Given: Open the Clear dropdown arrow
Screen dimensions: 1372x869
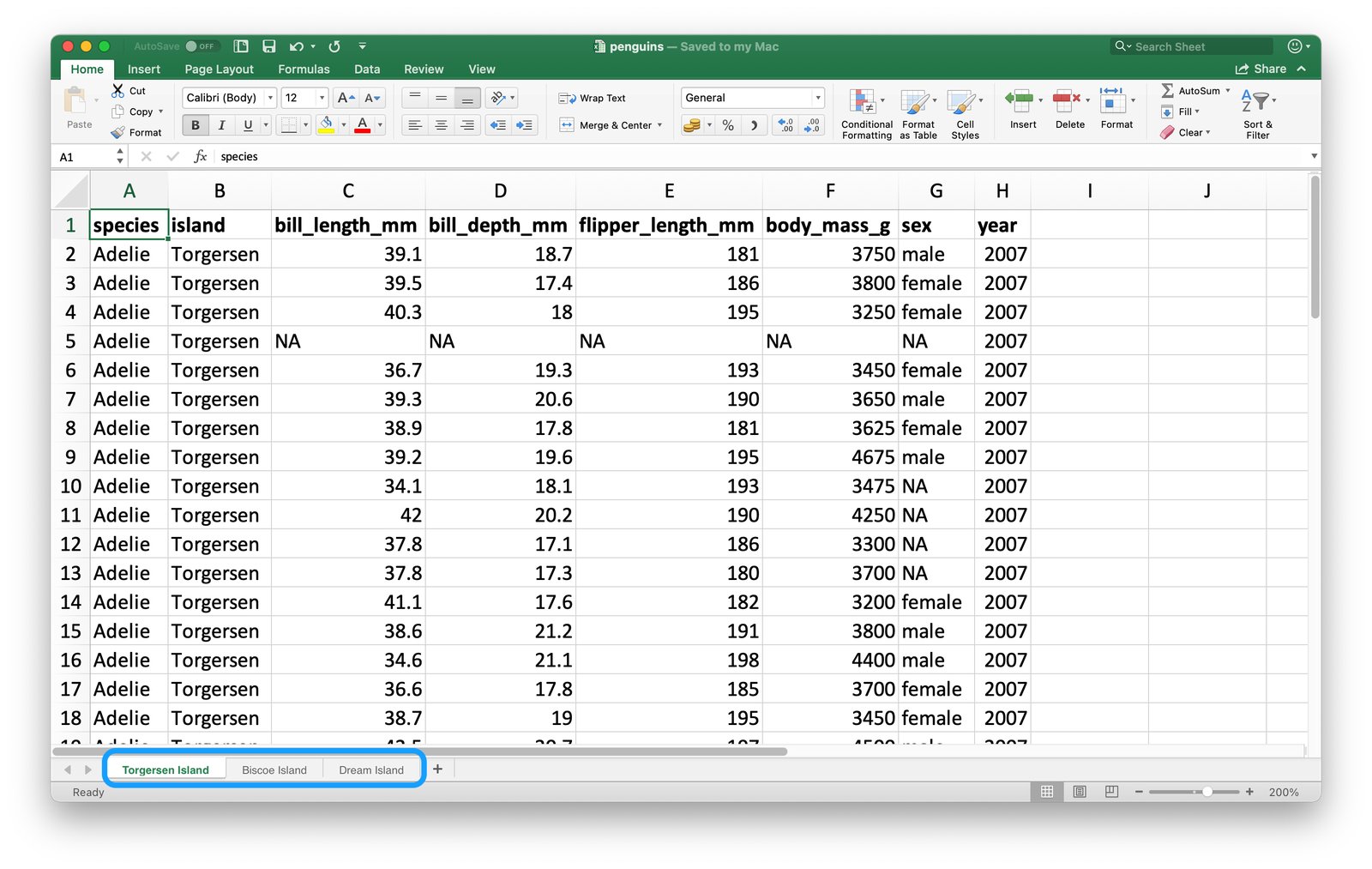Looking at the screenshot, I should coord(1208,132).
